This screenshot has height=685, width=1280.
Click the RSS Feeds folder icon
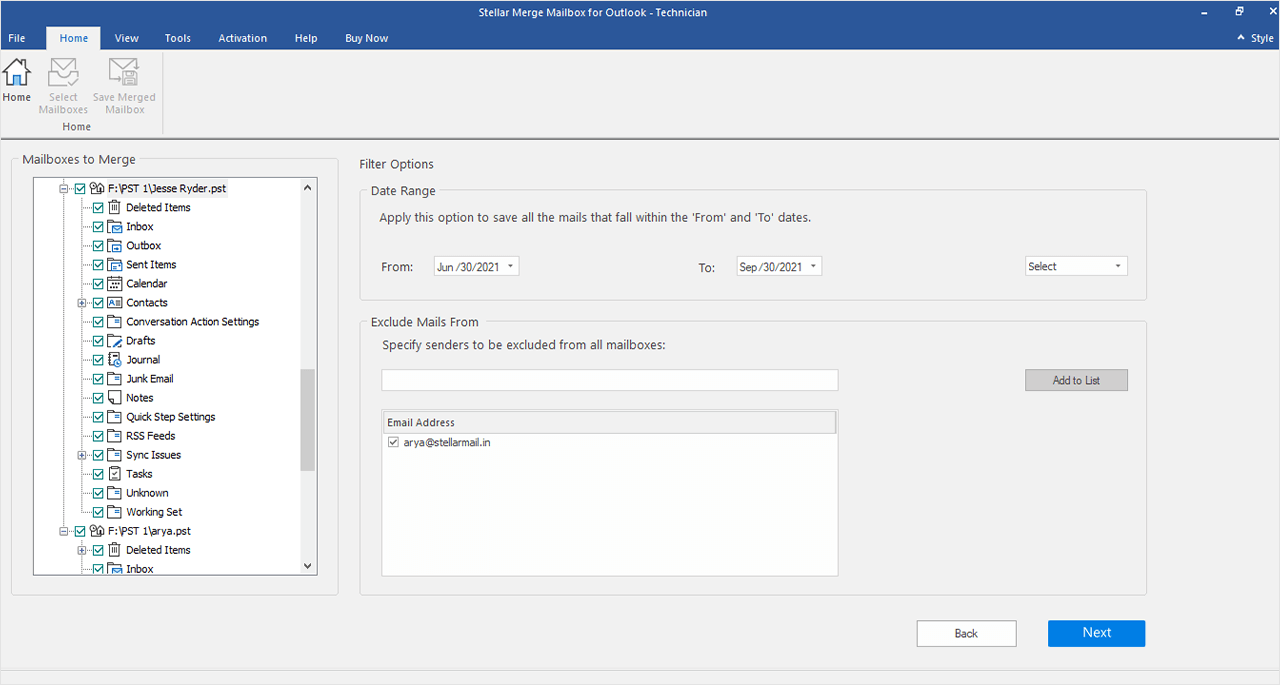click(x=115, y=435)
